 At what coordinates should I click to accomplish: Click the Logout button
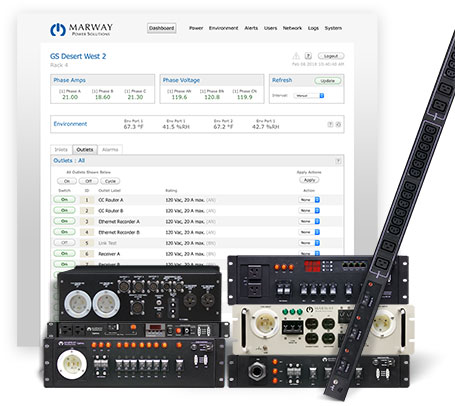coord(331,56)
